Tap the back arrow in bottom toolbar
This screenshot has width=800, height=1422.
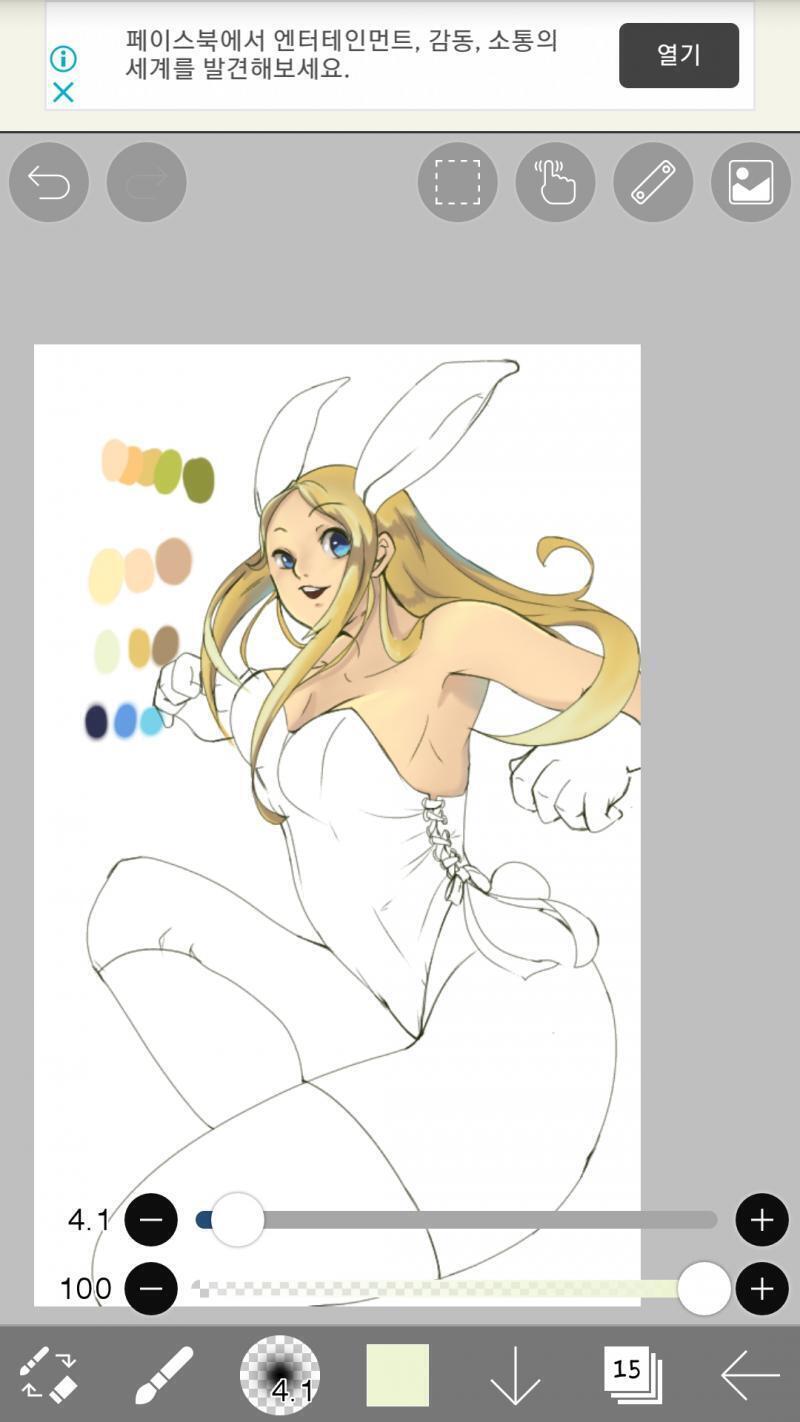(x=750, y=1375)
